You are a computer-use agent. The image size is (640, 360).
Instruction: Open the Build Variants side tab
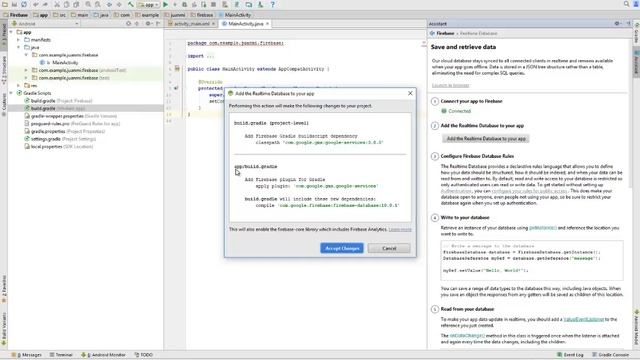click(4, 329)
